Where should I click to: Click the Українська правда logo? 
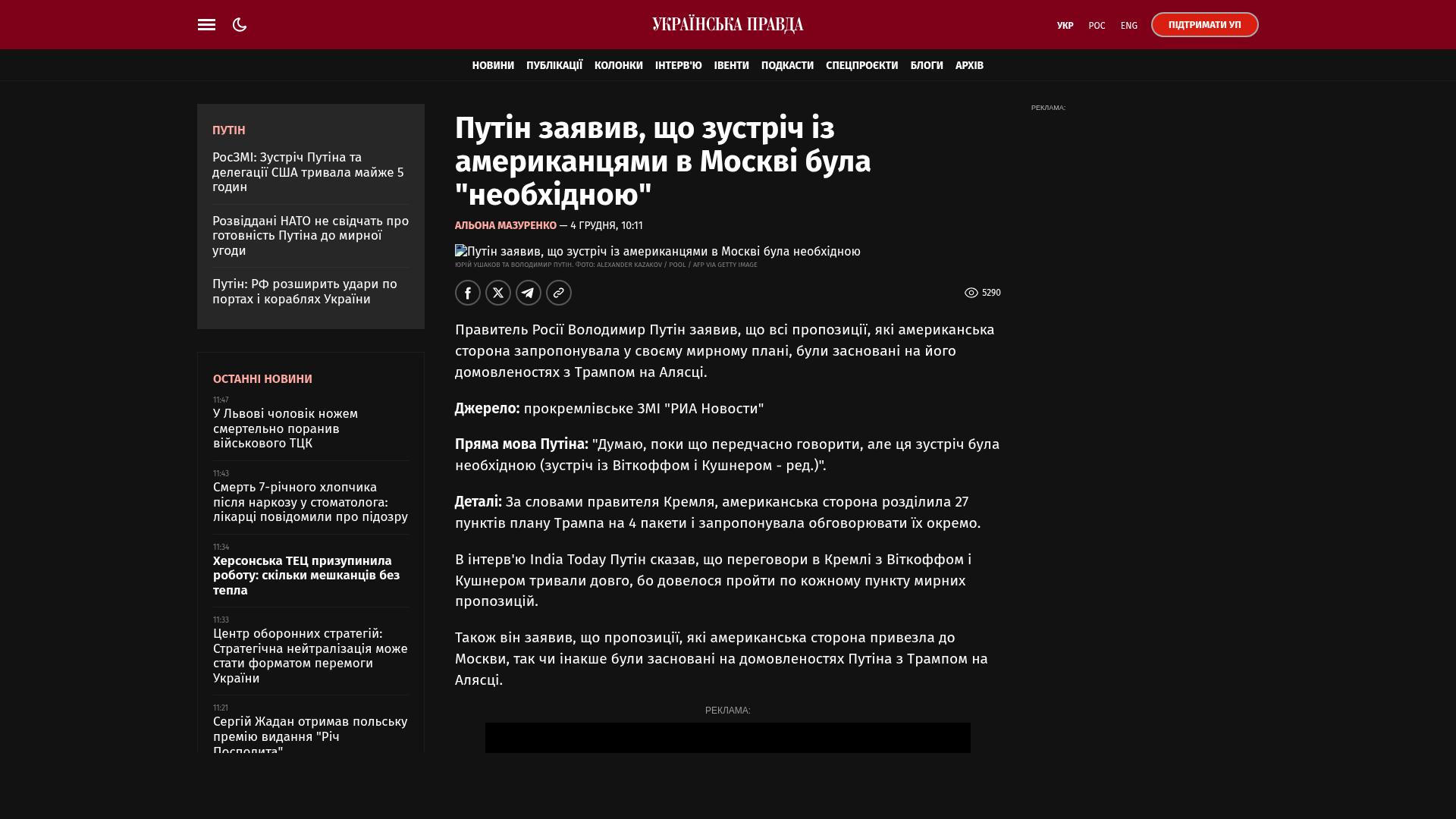click(727, 25)
